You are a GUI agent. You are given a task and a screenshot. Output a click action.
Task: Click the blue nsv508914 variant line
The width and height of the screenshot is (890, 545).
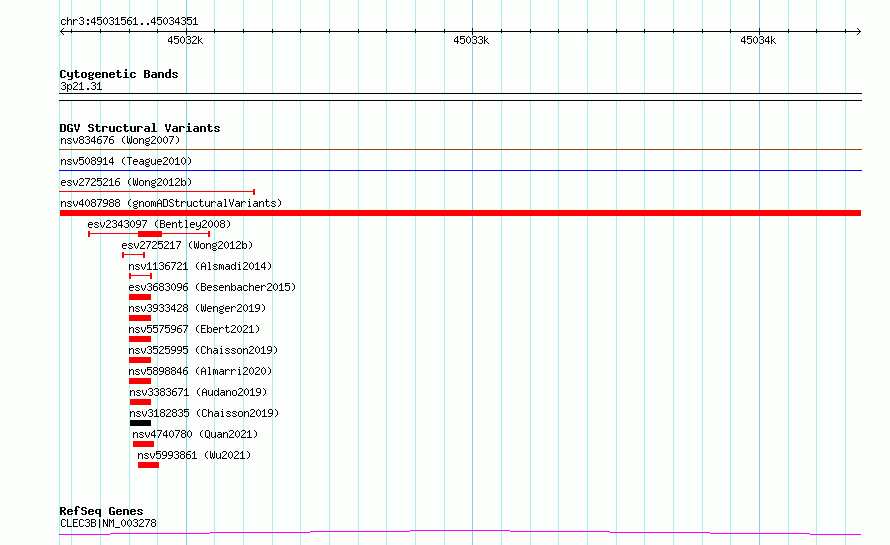(x=460, y=170)
